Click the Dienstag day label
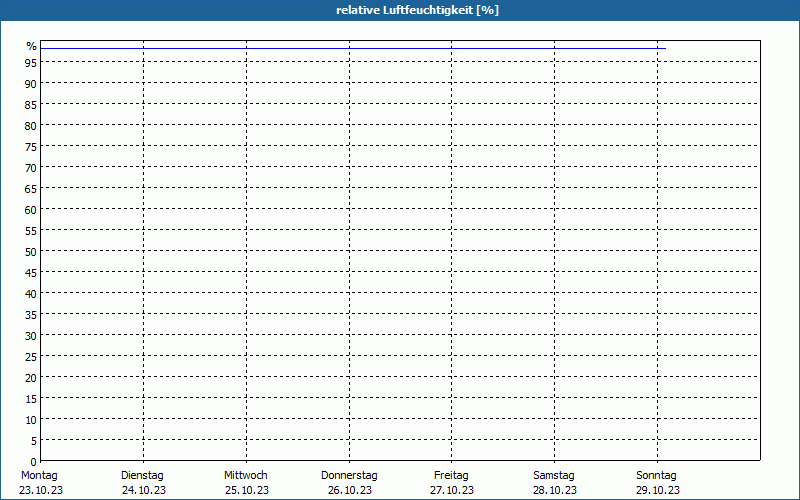The height and width of the screenshot is (500, 800). [x=142, y=475]
